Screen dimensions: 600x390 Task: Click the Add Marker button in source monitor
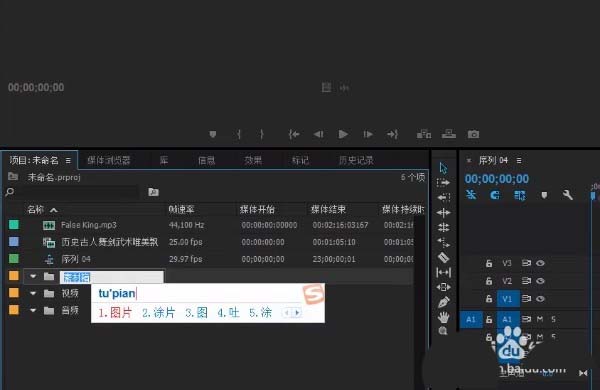click(x=213, y=134)
